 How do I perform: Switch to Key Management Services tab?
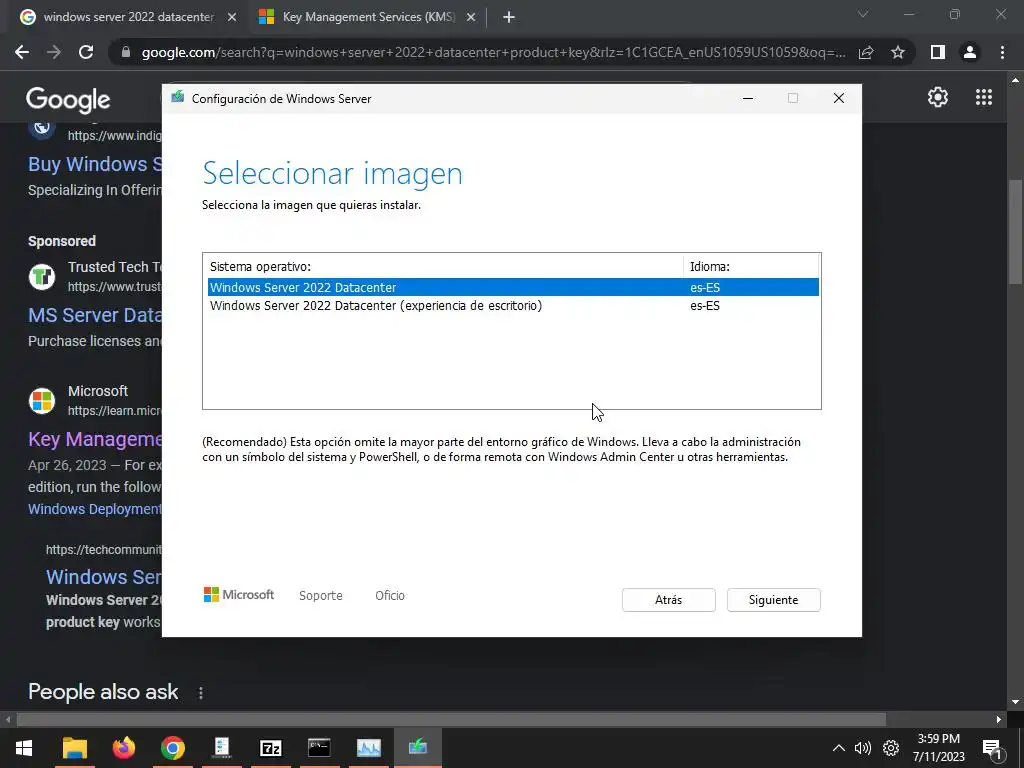coord(369,17)
